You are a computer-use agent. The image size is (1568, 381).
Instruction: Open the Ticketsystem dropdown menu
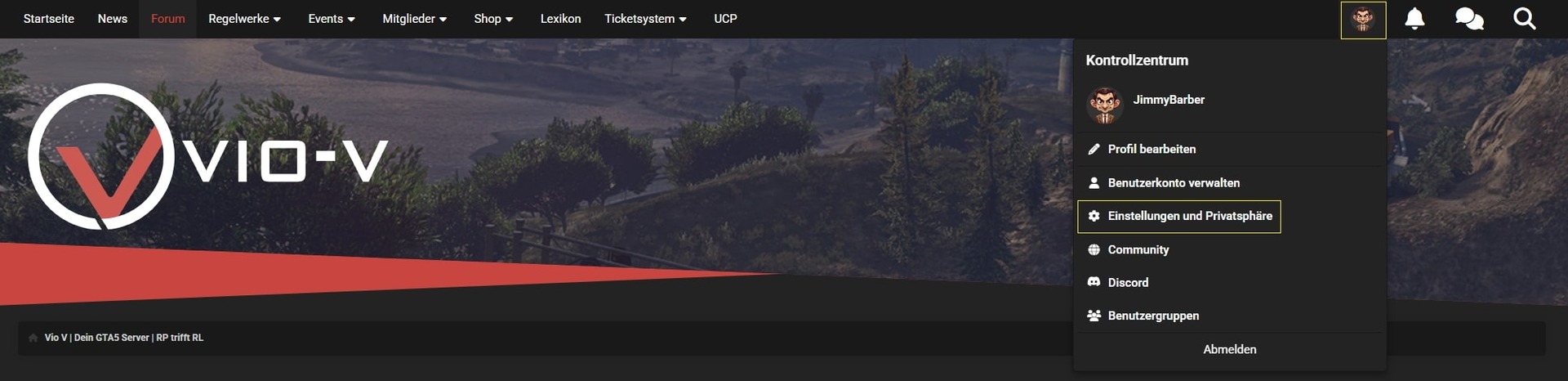(x=645, y=19)
